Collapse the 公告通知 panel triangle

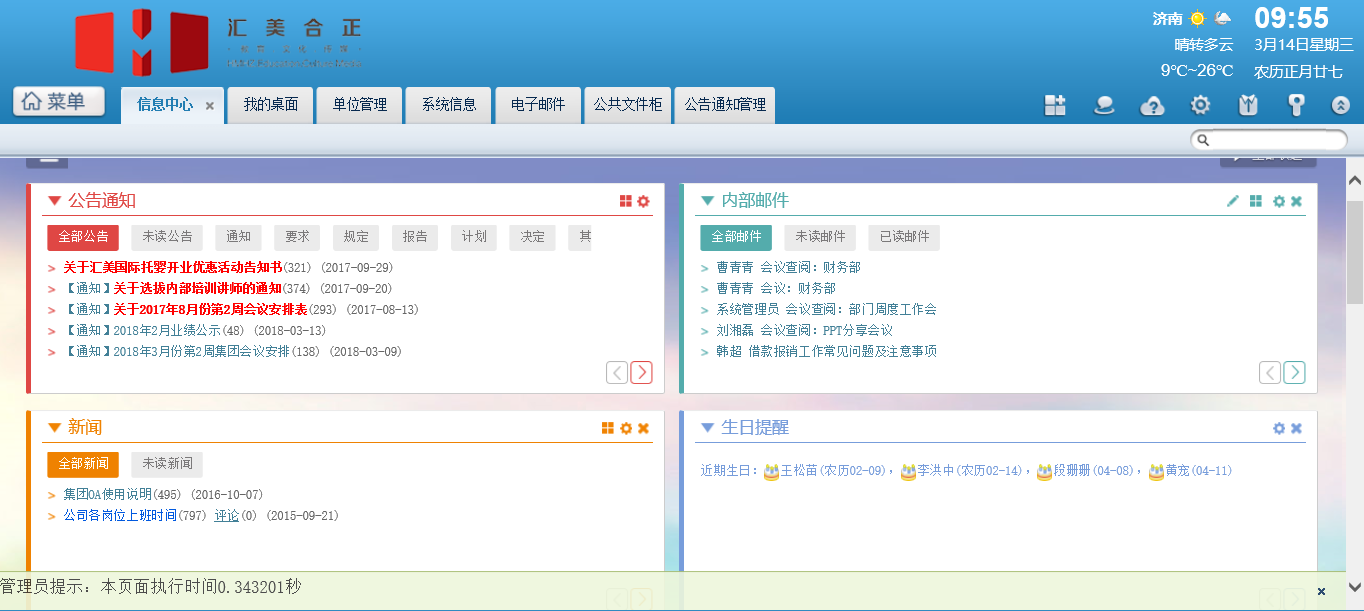pyautogui.click(x=54, y=201)
